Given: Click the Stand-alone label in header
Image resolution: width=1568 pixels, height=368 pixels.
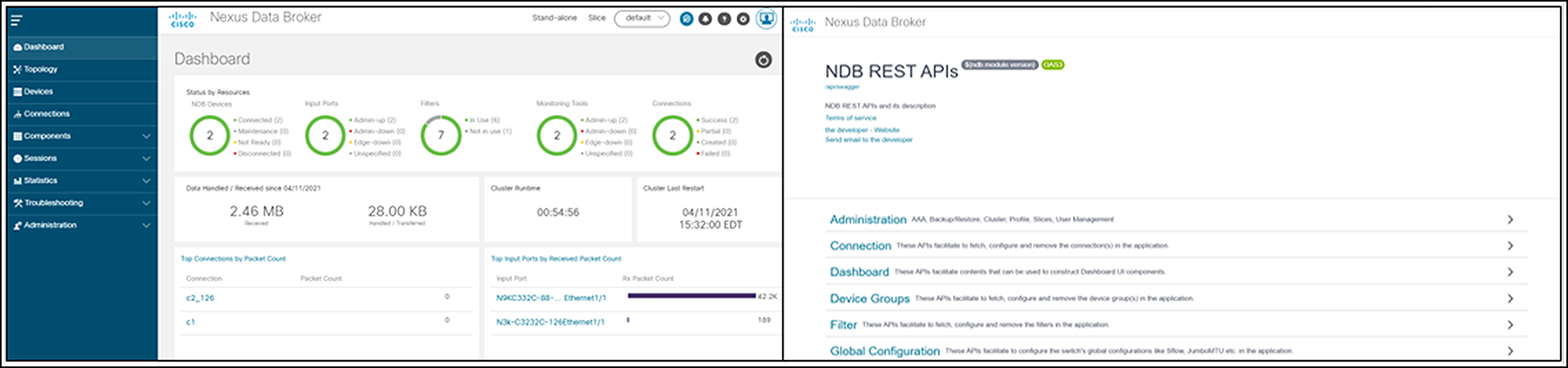Looking at the screenshot, I should 555,18.
